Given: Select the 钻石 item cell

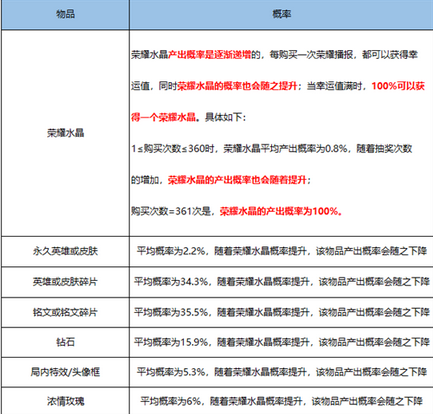Looking at the screenshot, I should tap(65, 342).
